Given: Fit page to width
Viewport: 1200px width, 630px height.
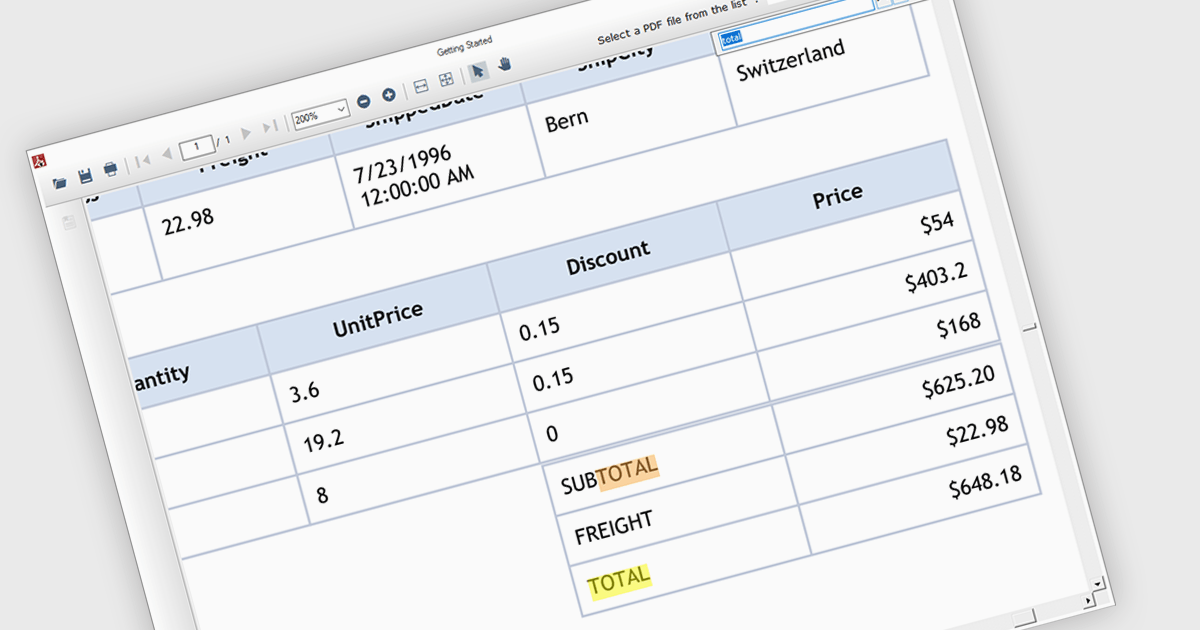Looking at the screenshot, I should [421, 86].
